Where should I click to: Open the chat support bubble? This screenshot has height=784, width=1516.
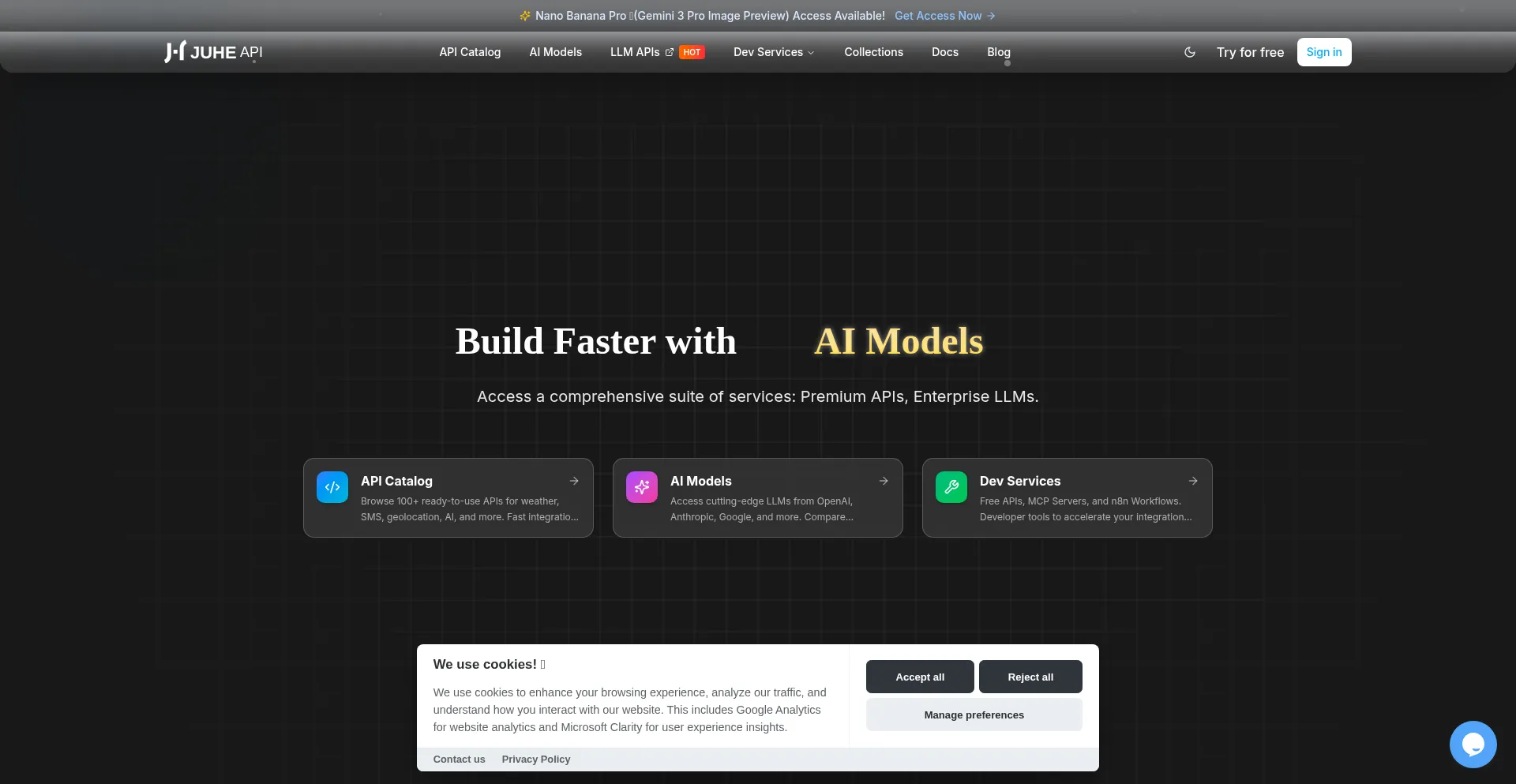pyautogui.click(x=1473, y=744)
